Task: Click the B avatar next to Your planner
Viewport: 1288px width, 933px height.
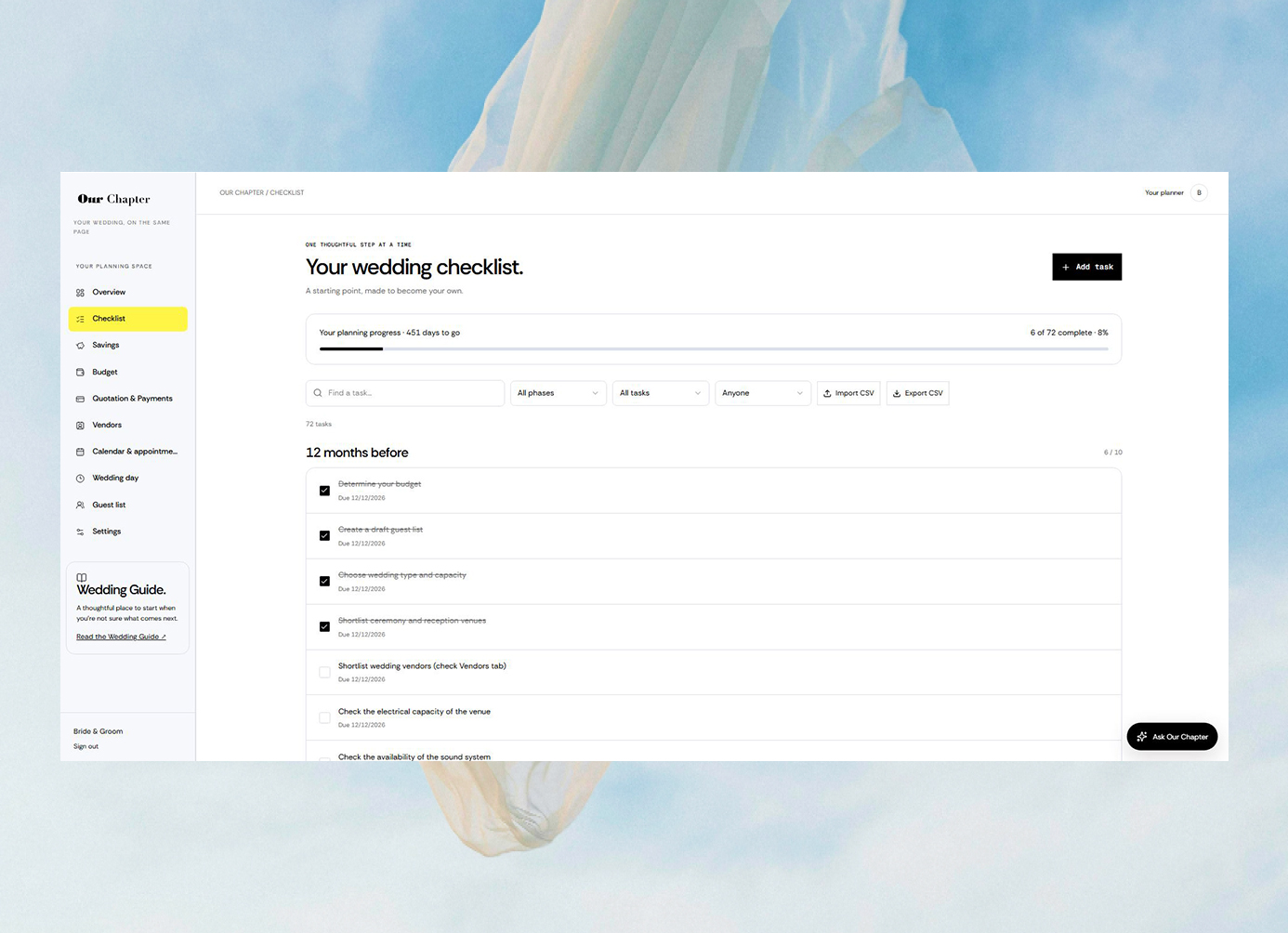Action: (1199, 193)
